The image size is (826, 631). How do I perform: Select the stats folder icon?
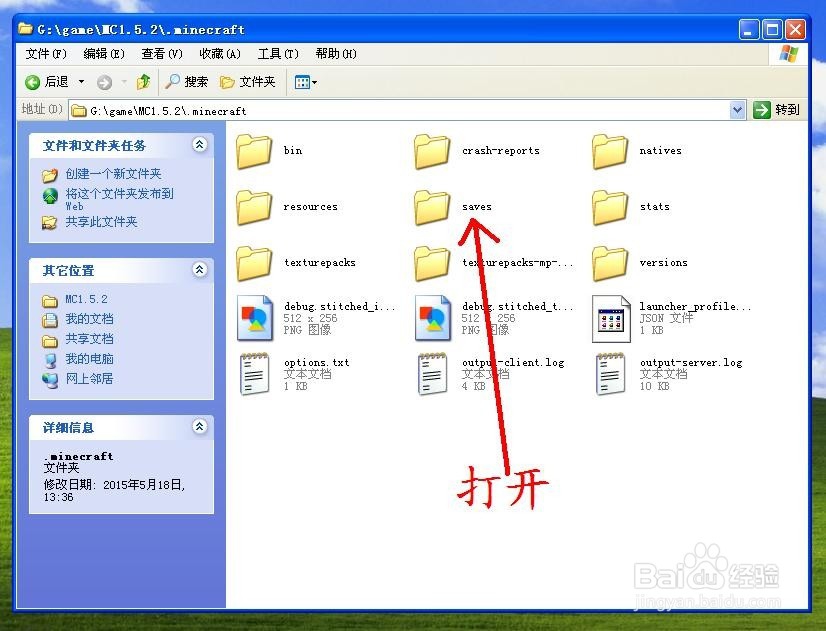point(610,207)
